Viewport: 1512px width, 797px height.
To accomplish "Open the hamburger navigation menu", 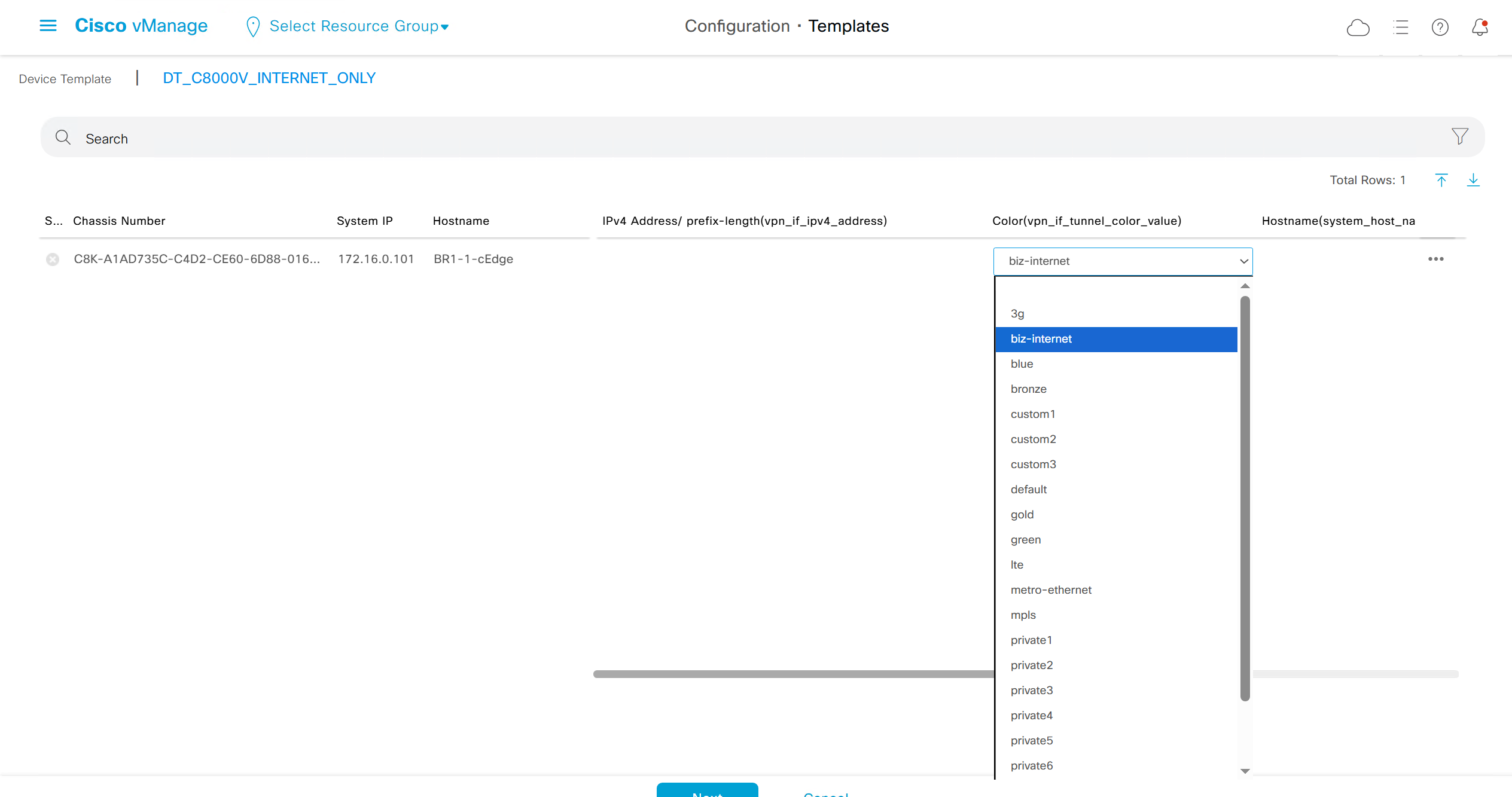I will (48, 26).
